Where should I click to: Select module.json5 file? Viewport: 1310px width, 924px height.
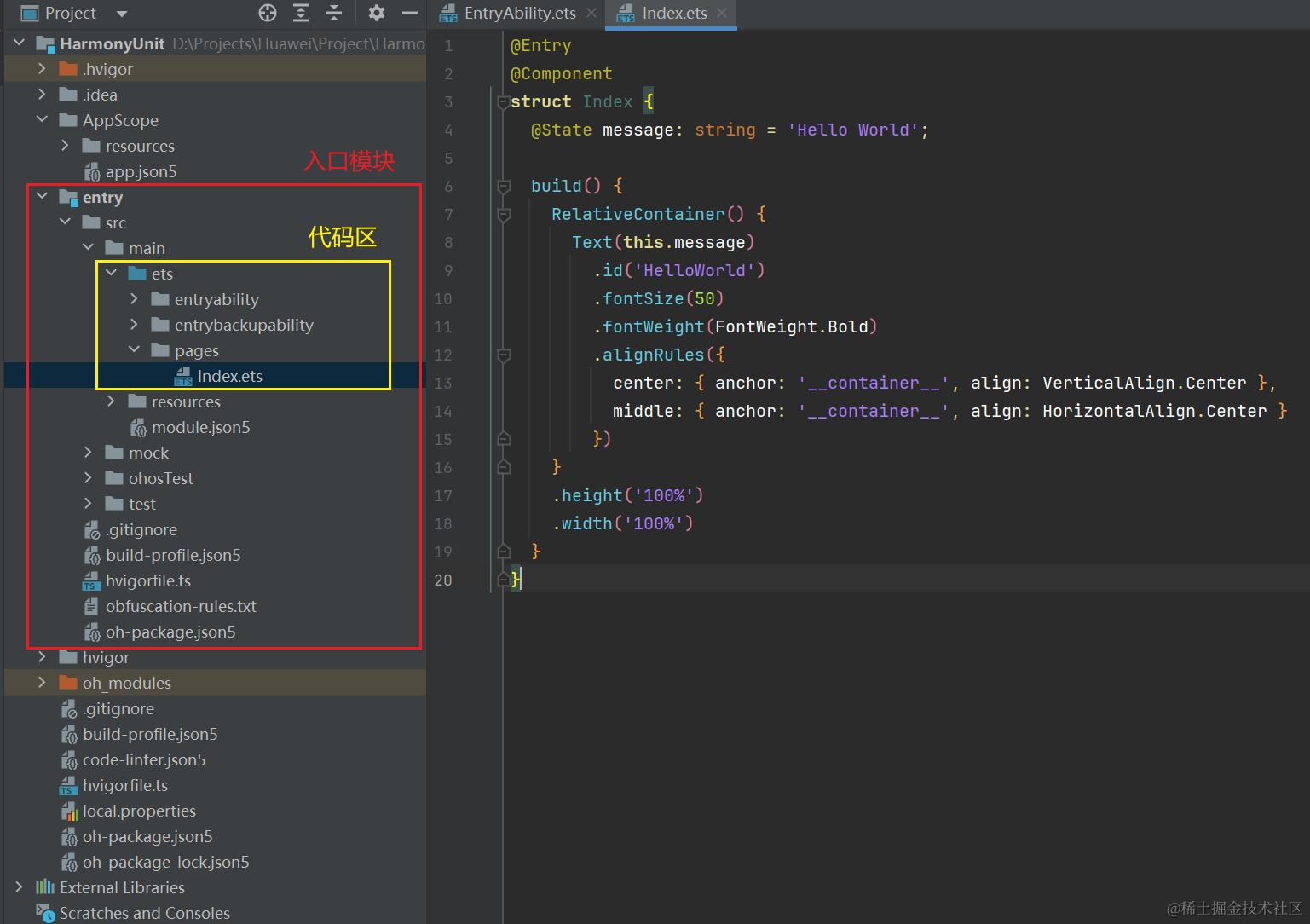[200, 427]
